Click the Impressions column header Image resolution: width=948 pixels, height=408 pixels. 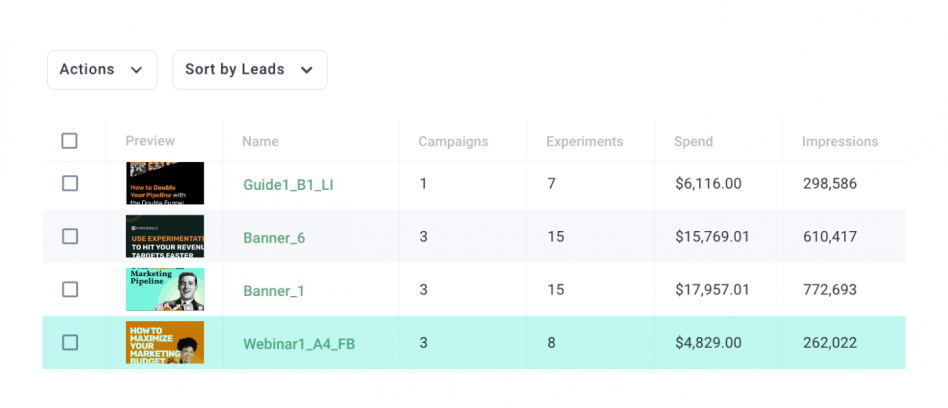(x=839, y=142)
